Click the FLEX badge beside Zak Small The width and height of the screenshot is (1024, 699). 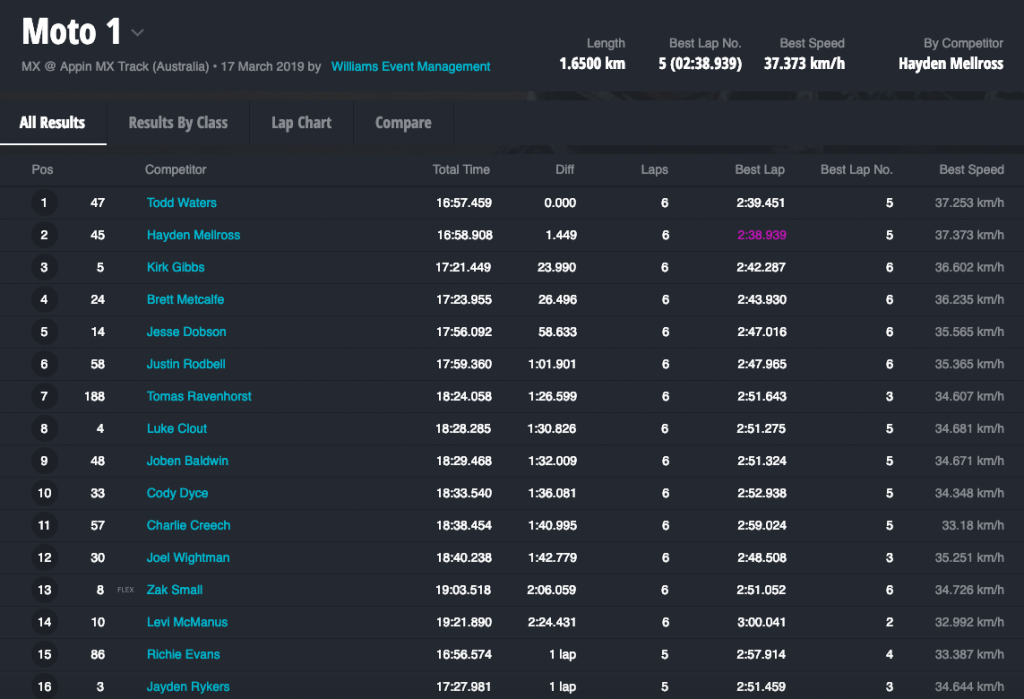(126, 590)
